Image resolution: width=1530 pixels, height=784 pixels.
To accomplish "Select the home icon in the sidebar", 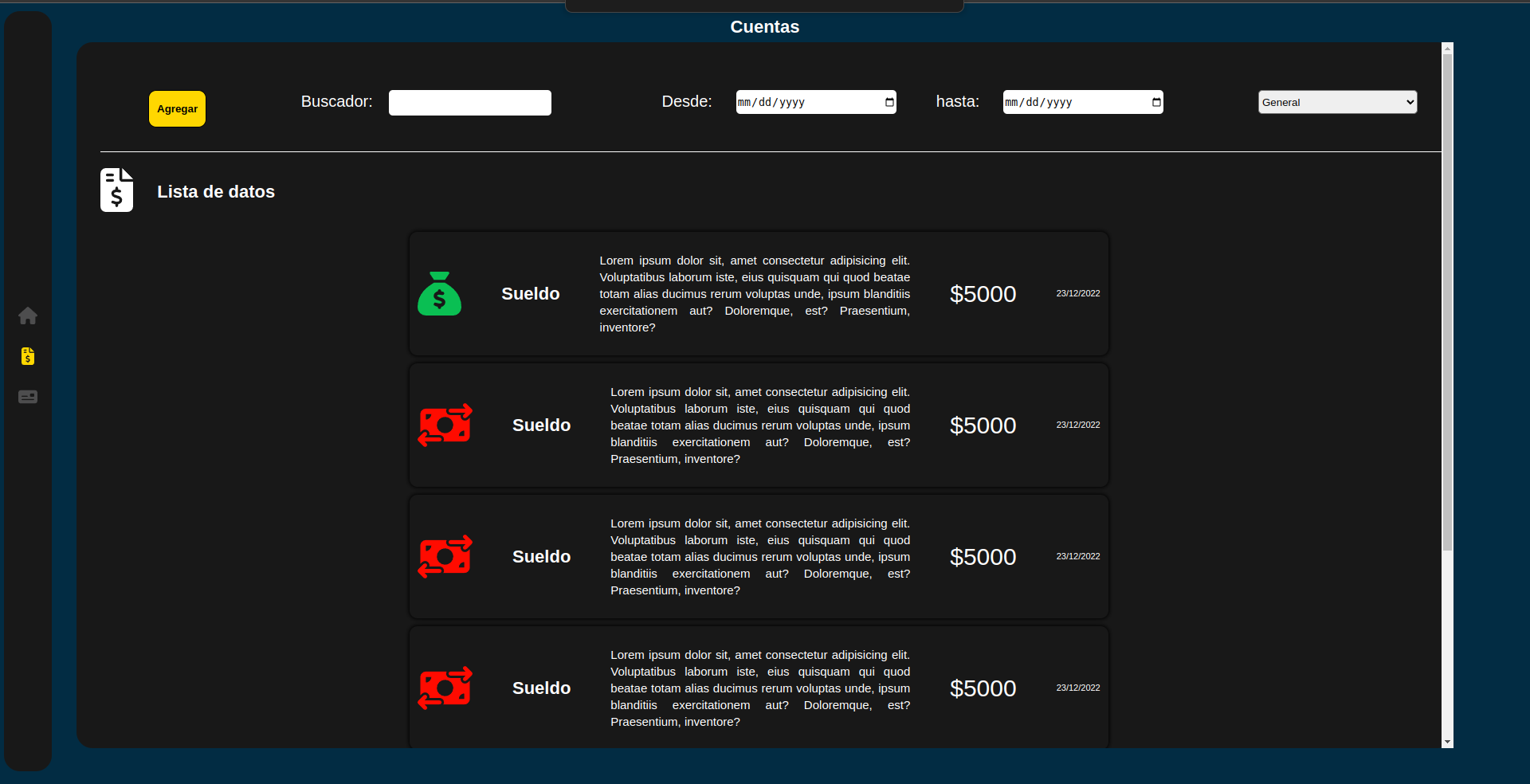I will pos(28,316).
